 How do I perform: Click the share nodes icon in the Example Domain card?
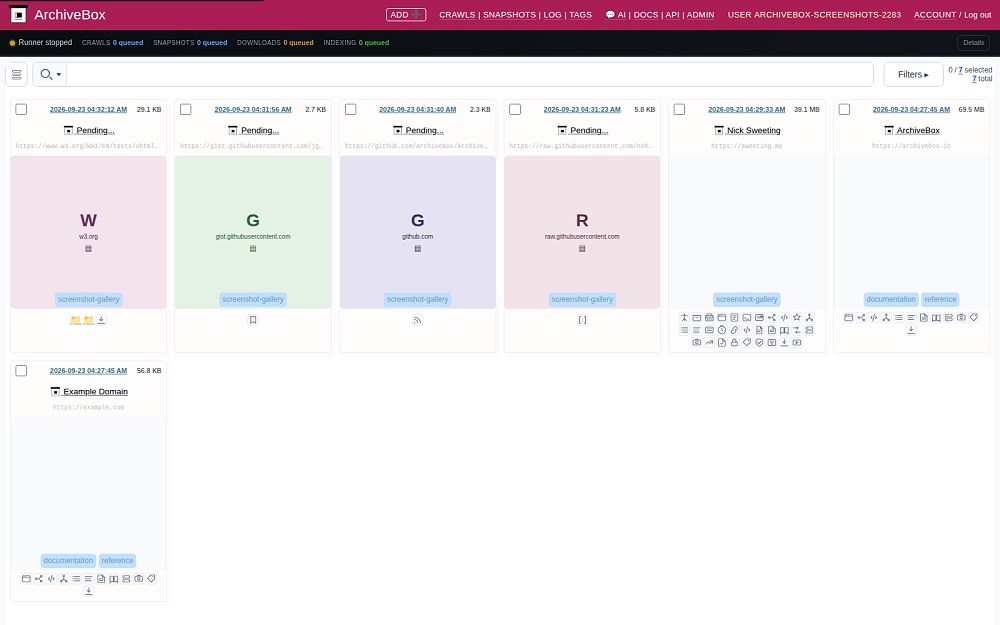[x=39, y=579]
